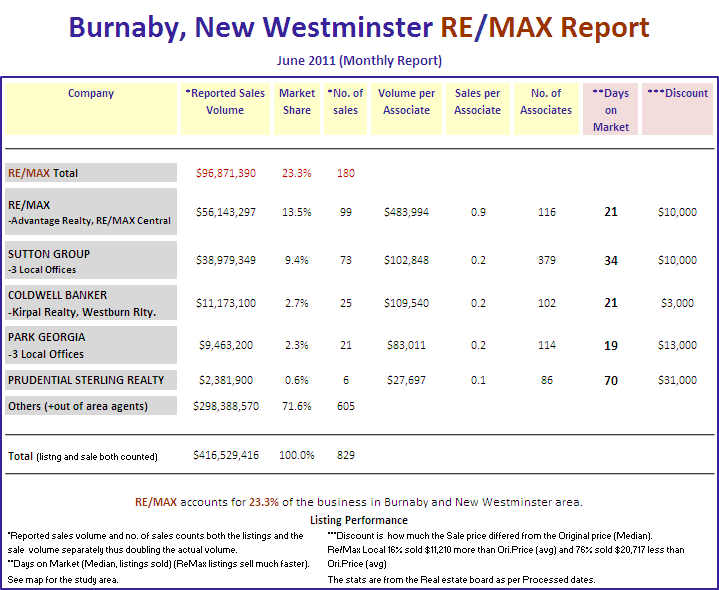Click the Volume per Associate header

[406, 109]
